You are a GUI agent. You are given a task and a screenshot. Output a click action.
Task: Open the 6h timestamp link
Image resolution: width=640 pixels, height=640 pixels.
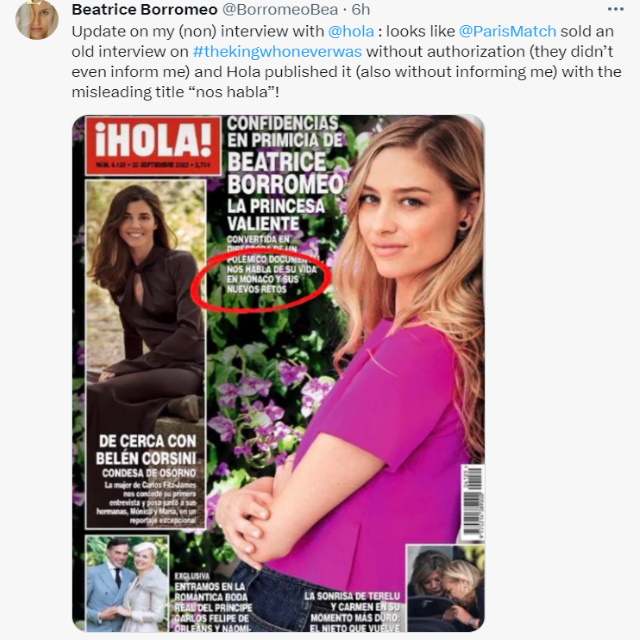(x=360, y=9)
